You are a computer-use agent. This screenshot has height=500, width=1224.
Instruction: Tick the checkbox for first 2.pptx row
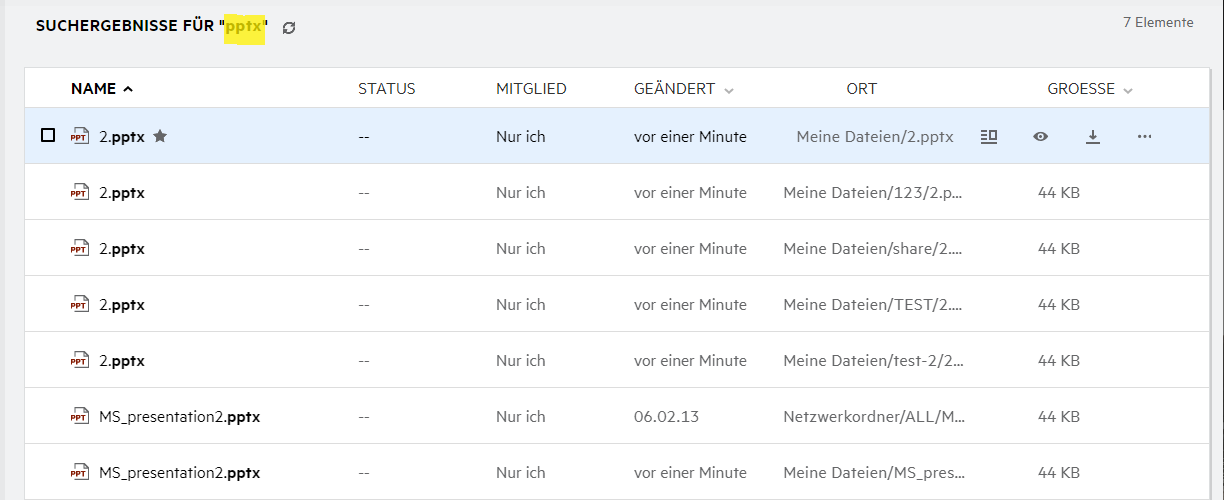(x=48, y=135)
